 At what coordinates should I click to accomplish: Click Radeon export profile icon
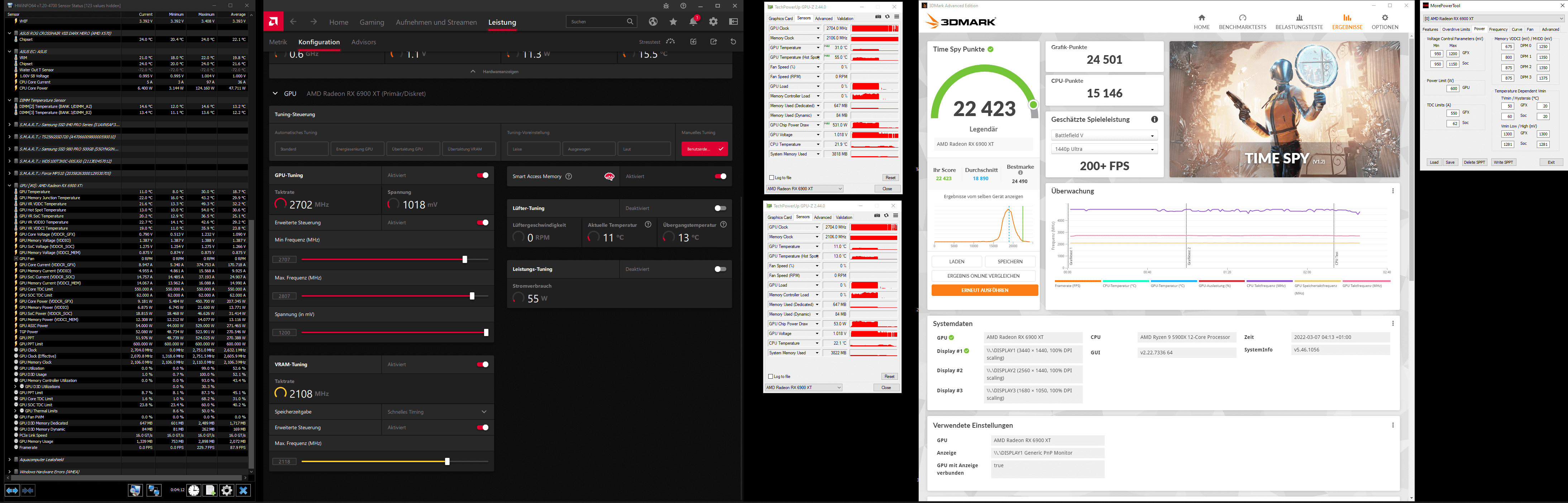(x=713, y=42)
